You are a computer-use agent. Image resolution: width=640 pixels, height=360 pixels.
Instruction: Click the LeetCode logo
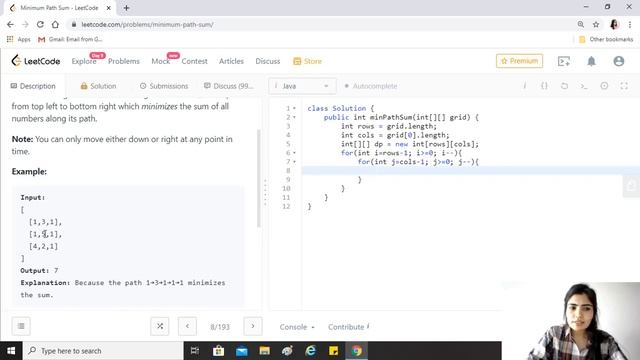36,61
